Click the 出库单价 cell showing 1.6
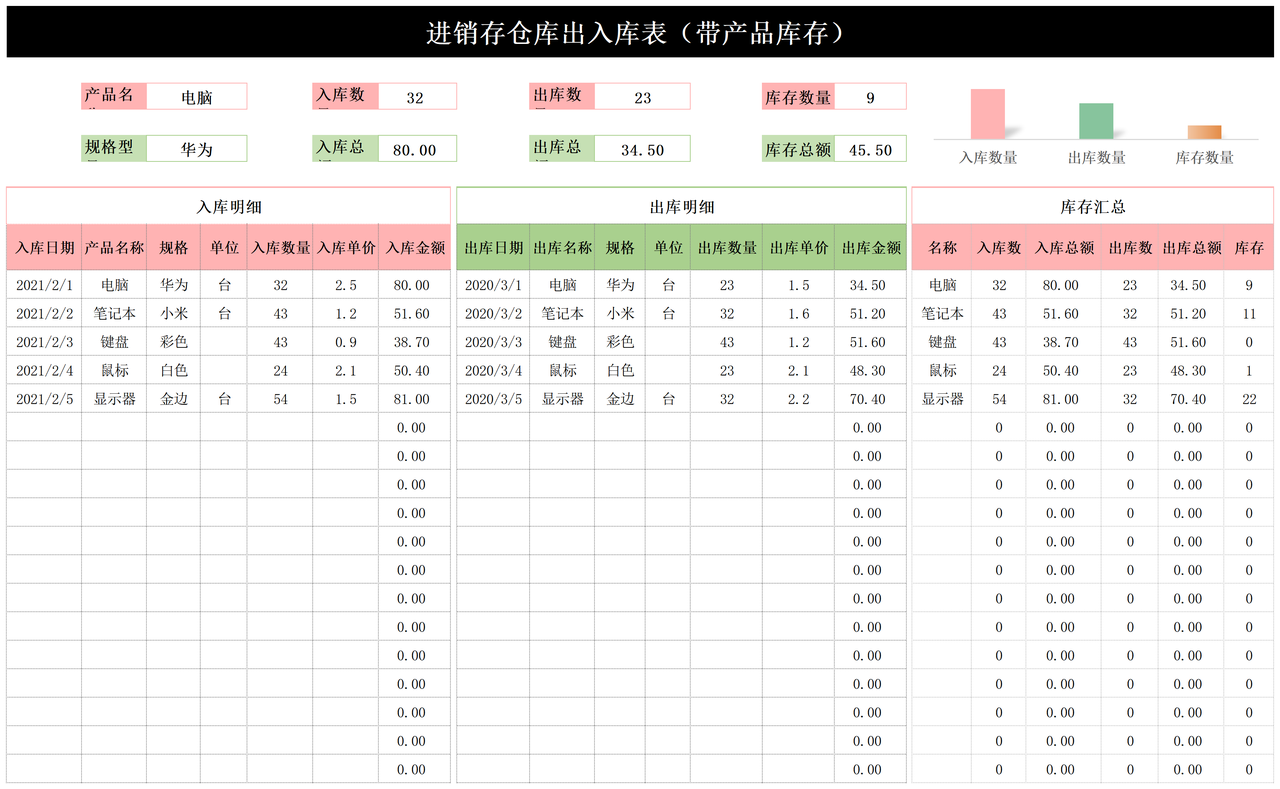The width and height of the screenshot is (1280, 789). point(798,314)
